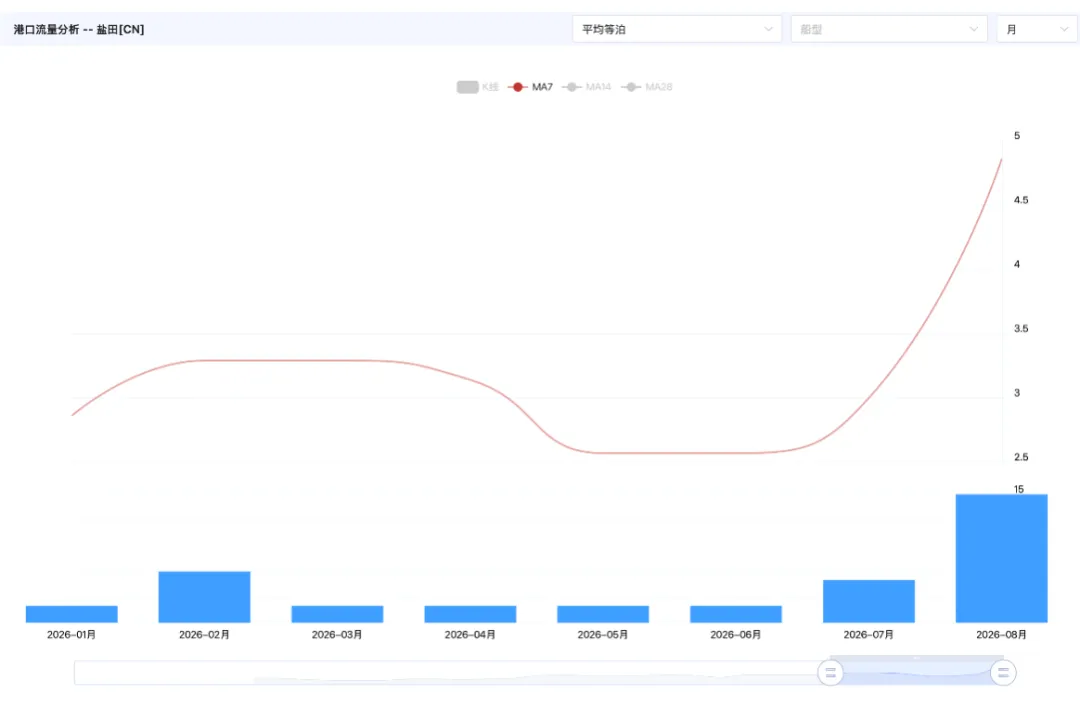Click the 2026-07月 axis label
The height and width of the screenshot is (719, 1080).
coord(869,634)
